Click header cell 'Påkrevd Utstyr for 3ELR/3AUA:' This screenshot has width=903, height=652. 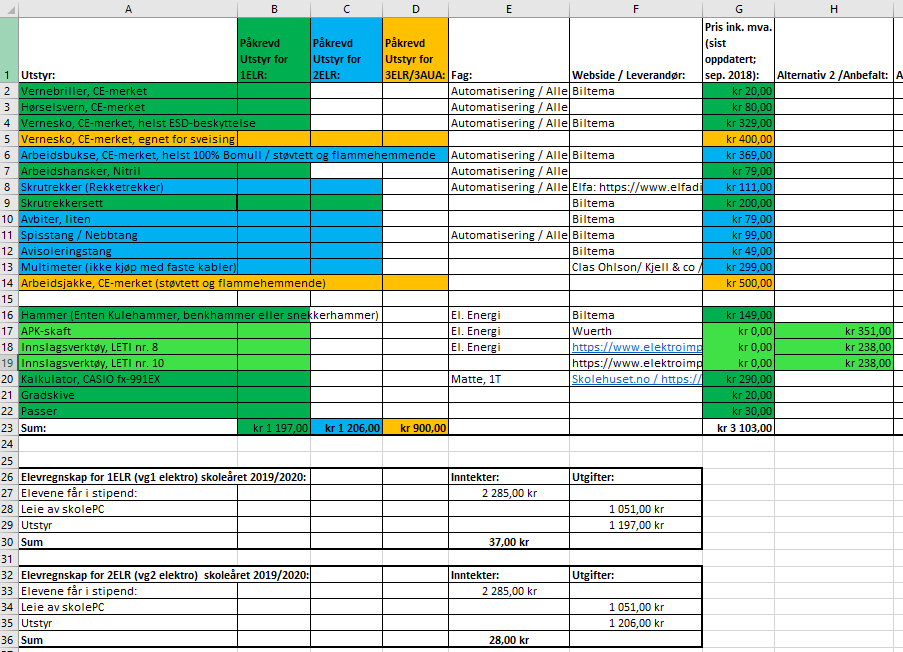416,50
